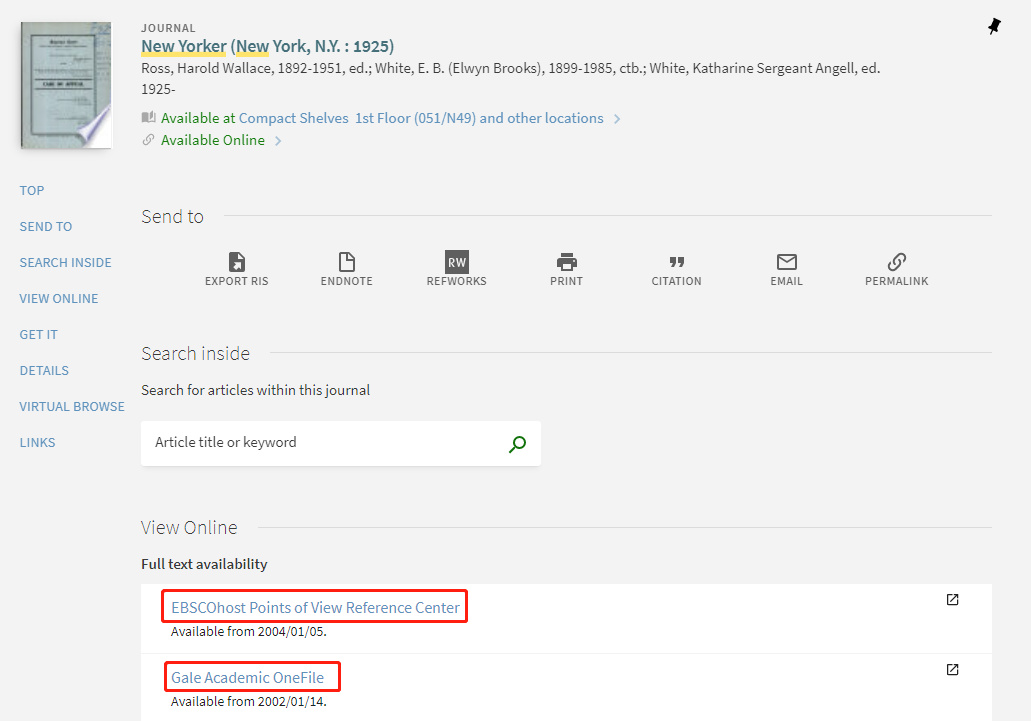The width and height of the screenshot is (1031, 721).
Task: Click the Email envelope icon
Action: [787, 263]
